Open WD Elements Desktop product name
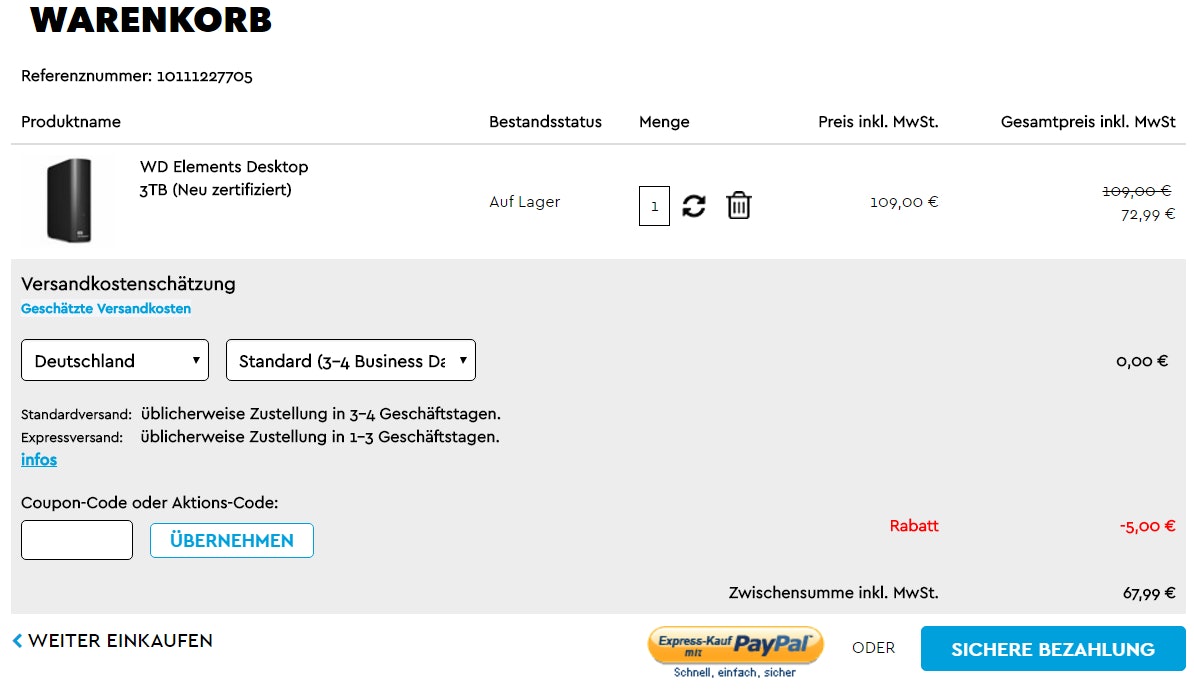This screenshot has height=690, width=1194. coord(224,167)
